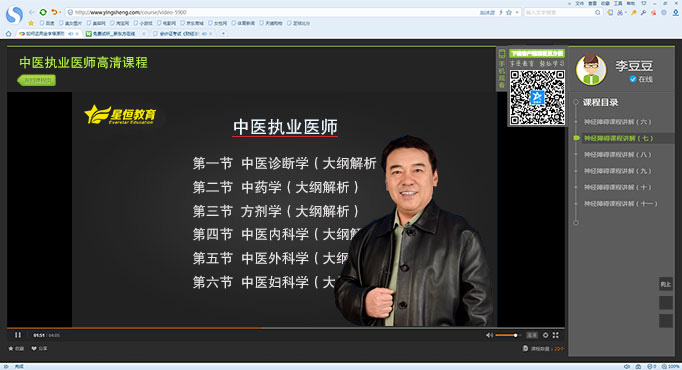Click the heart share icon below video
Image resolution: width=682 pixels, height=370 pixels.
coord(34,348)
